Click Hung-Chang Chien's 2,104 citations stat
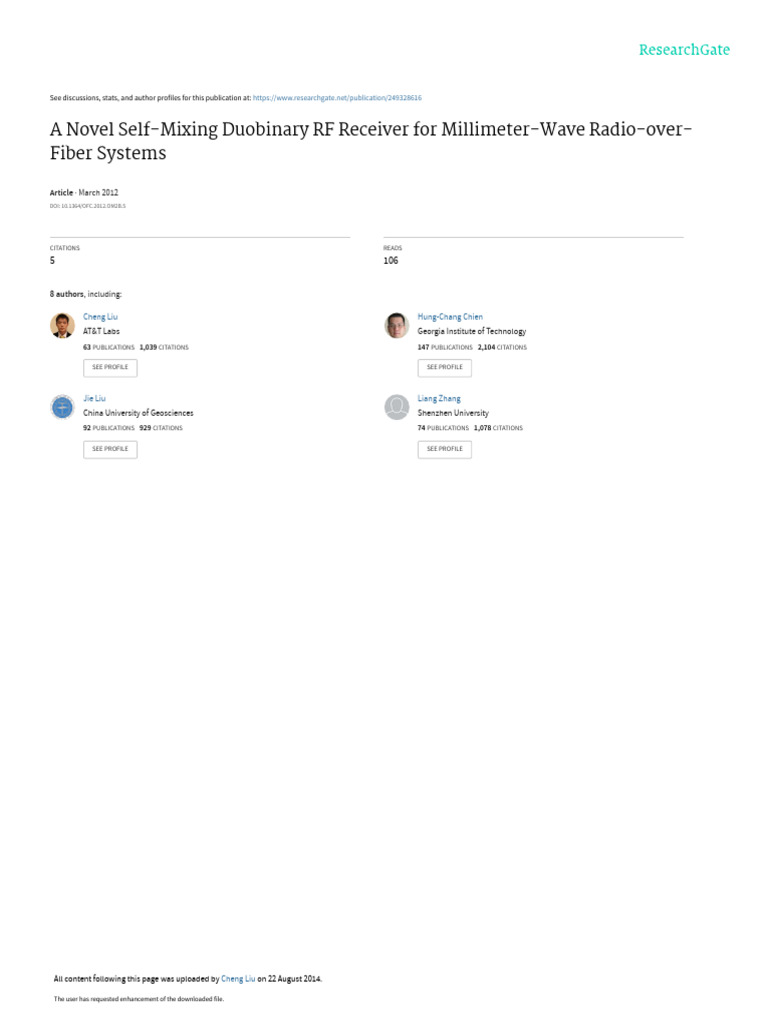 [x=502, y=347]
